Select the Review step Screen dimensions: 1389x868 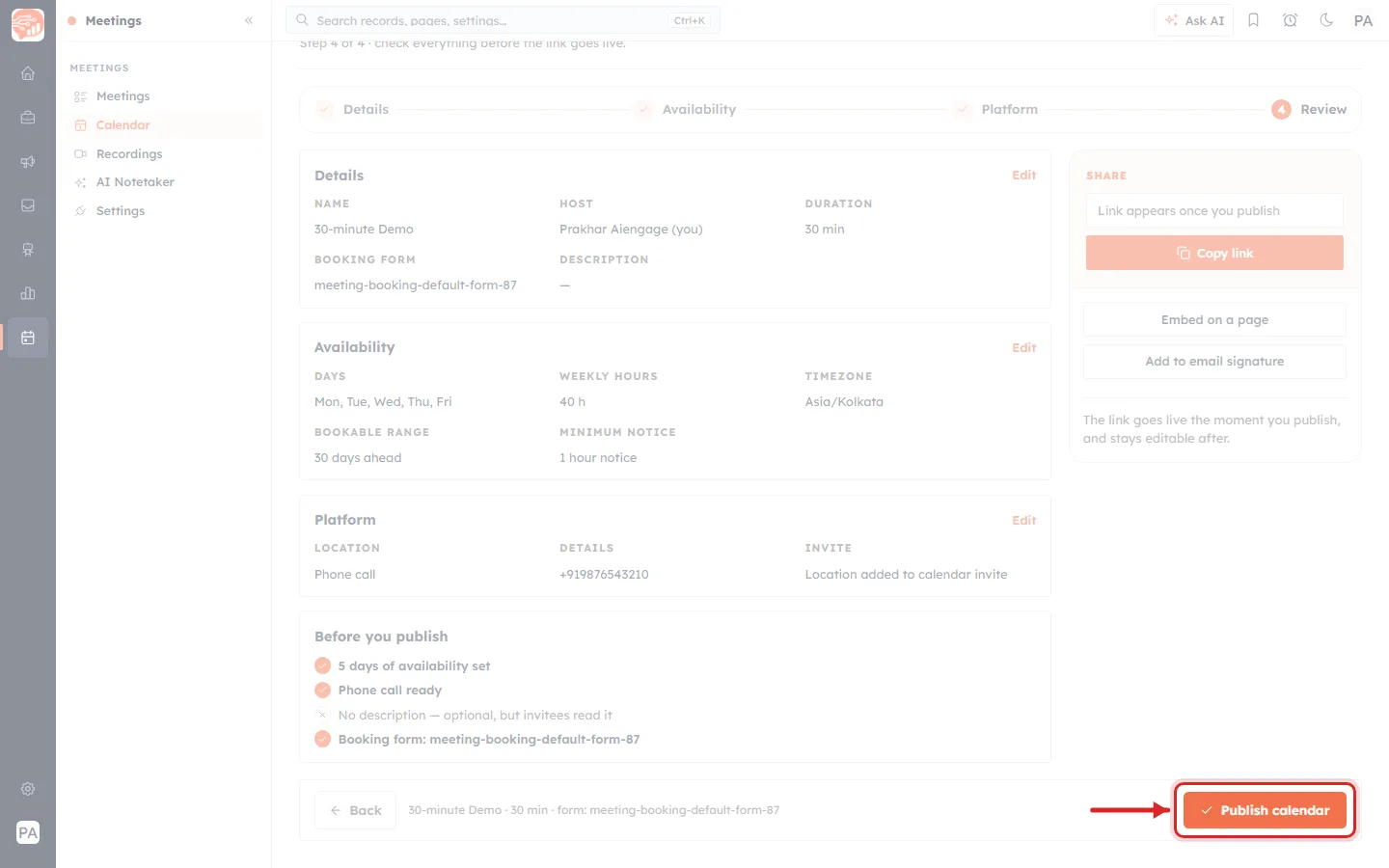click(x=1309, y=110)
